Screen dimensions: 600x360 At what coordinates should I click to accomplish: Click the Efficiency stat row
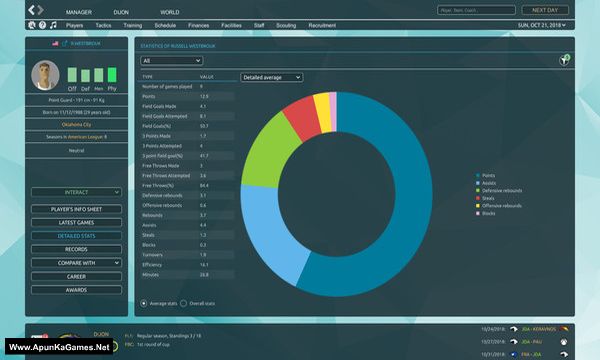coord(188,265)
